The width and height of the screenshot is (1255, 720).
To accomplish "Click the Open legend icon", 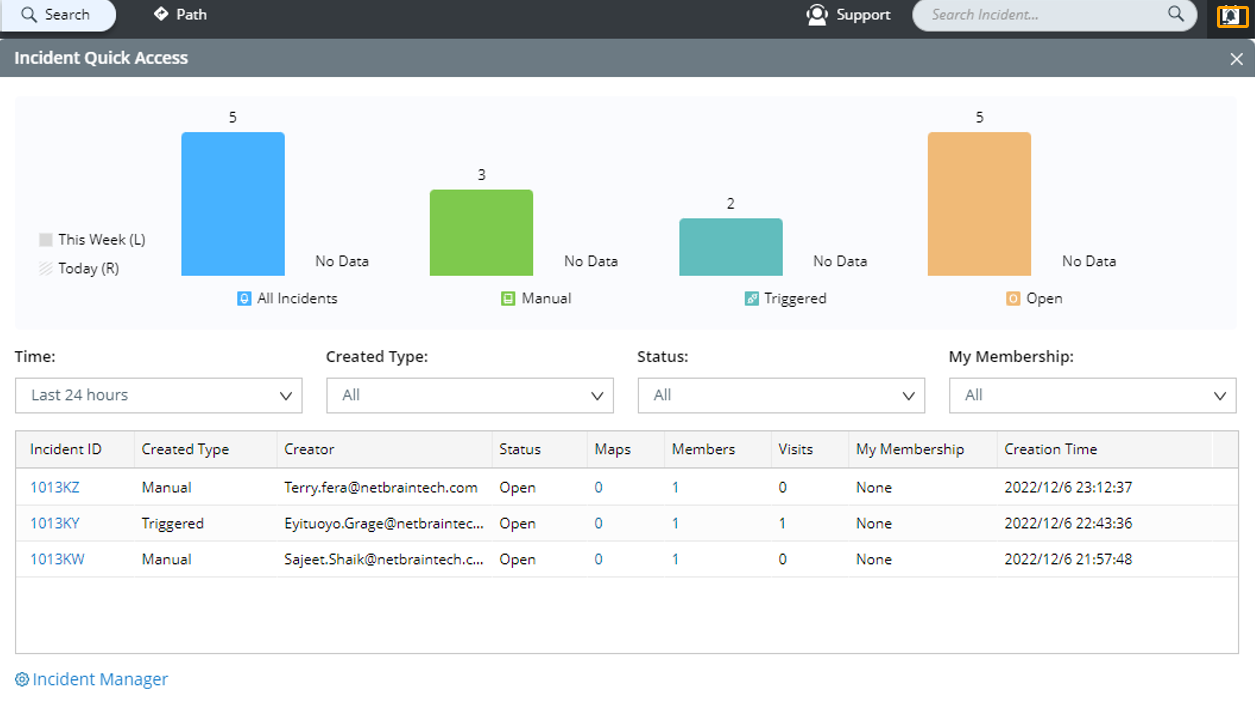I will point(1013,298).
